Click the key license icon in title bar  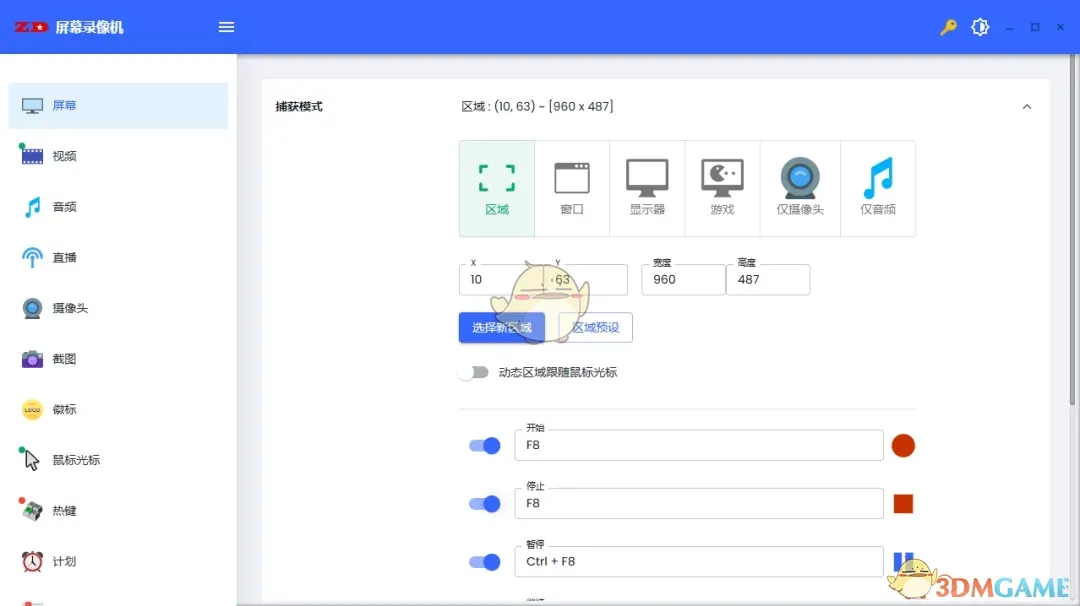click(948, 28)
